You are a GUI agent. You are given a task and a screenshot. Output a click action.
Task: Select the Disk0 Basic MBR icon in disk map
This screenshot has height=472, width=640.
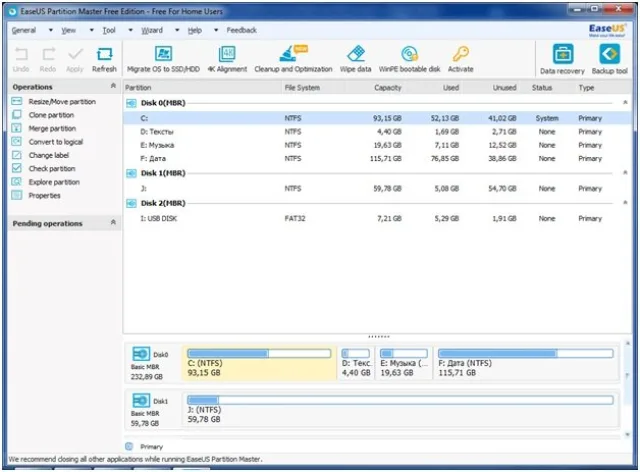tap(141, 354)
